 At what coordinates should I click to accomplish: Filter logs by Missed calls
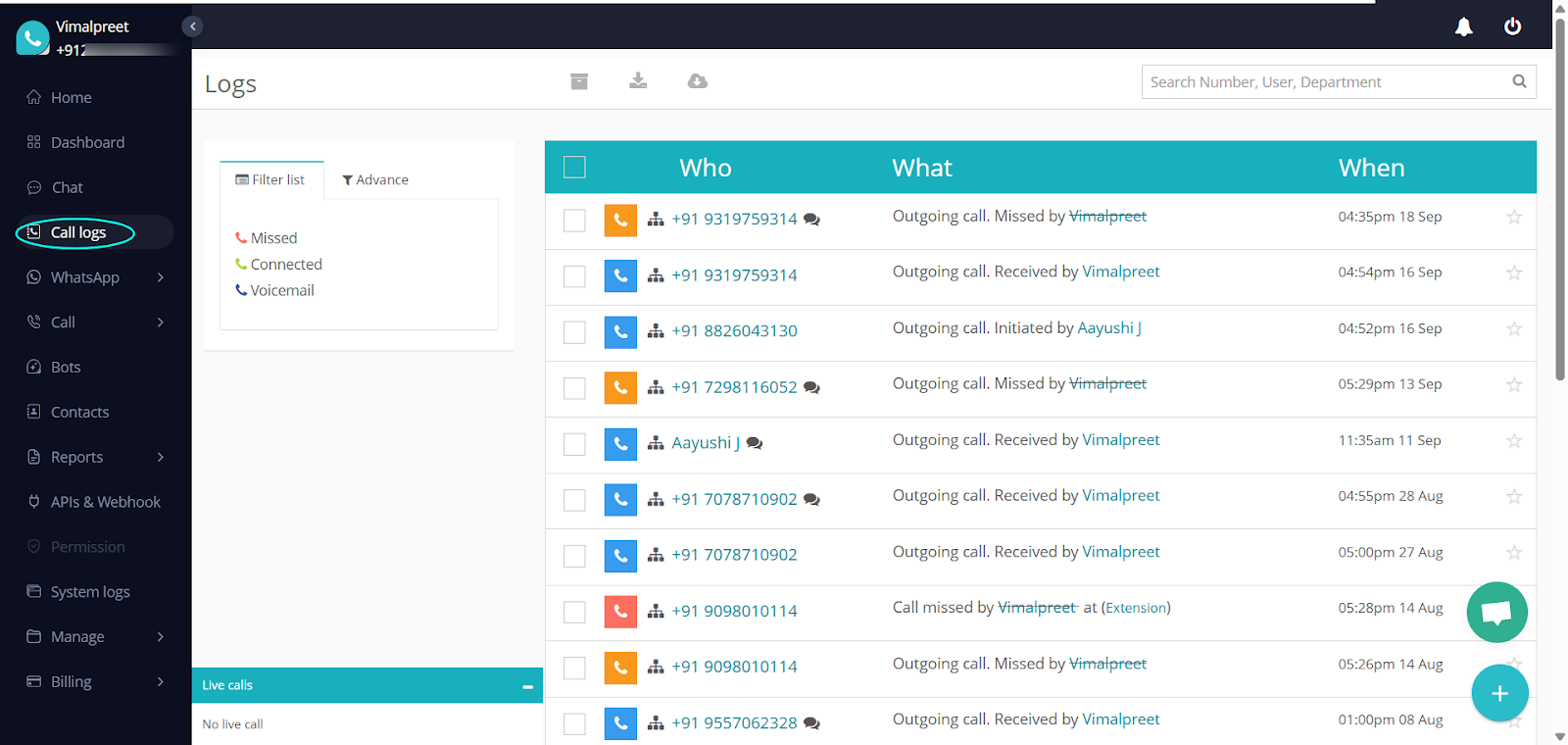pos(272,238)
